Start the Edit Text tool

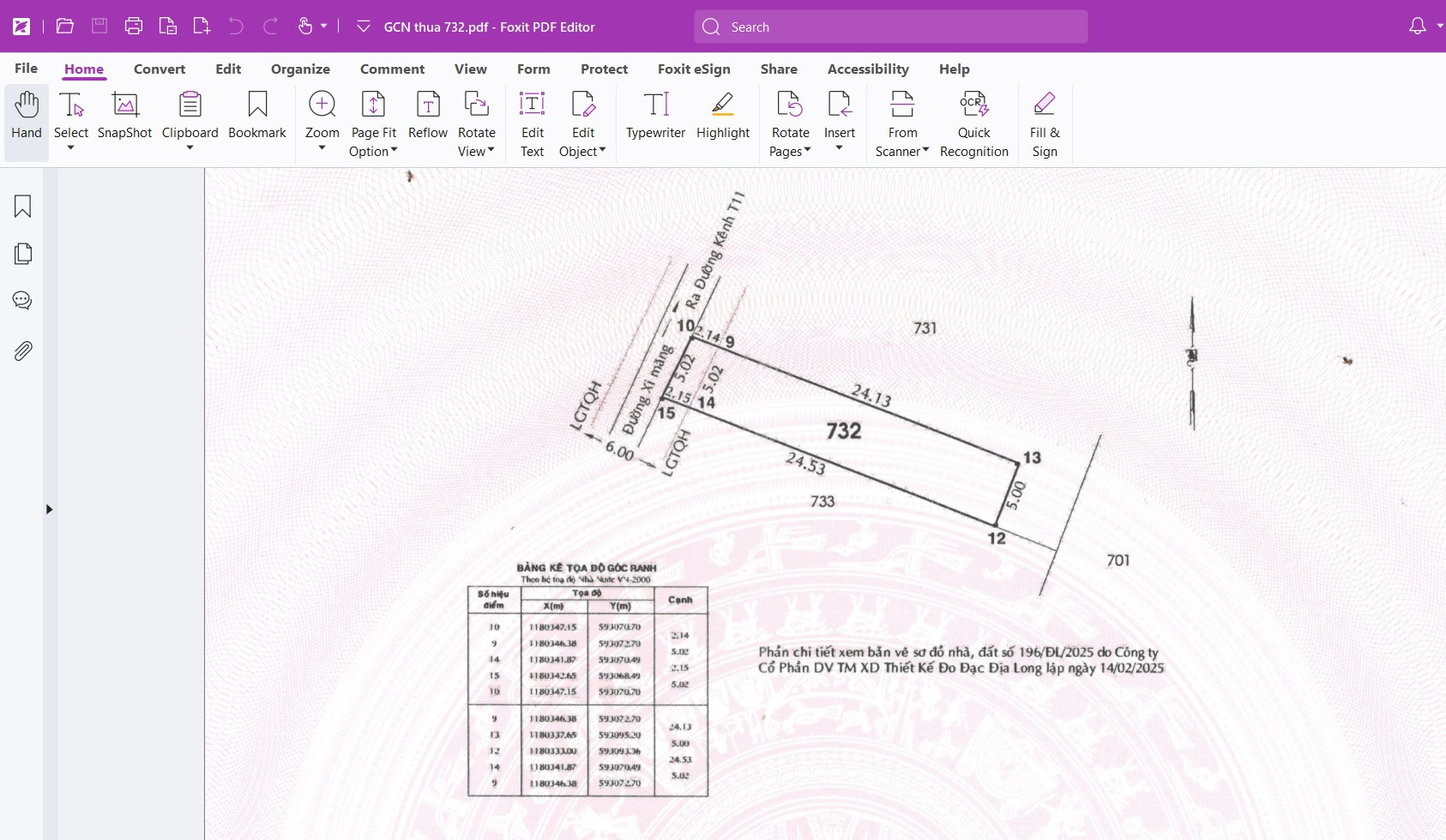pyautogui.click(x=533, y=124)
